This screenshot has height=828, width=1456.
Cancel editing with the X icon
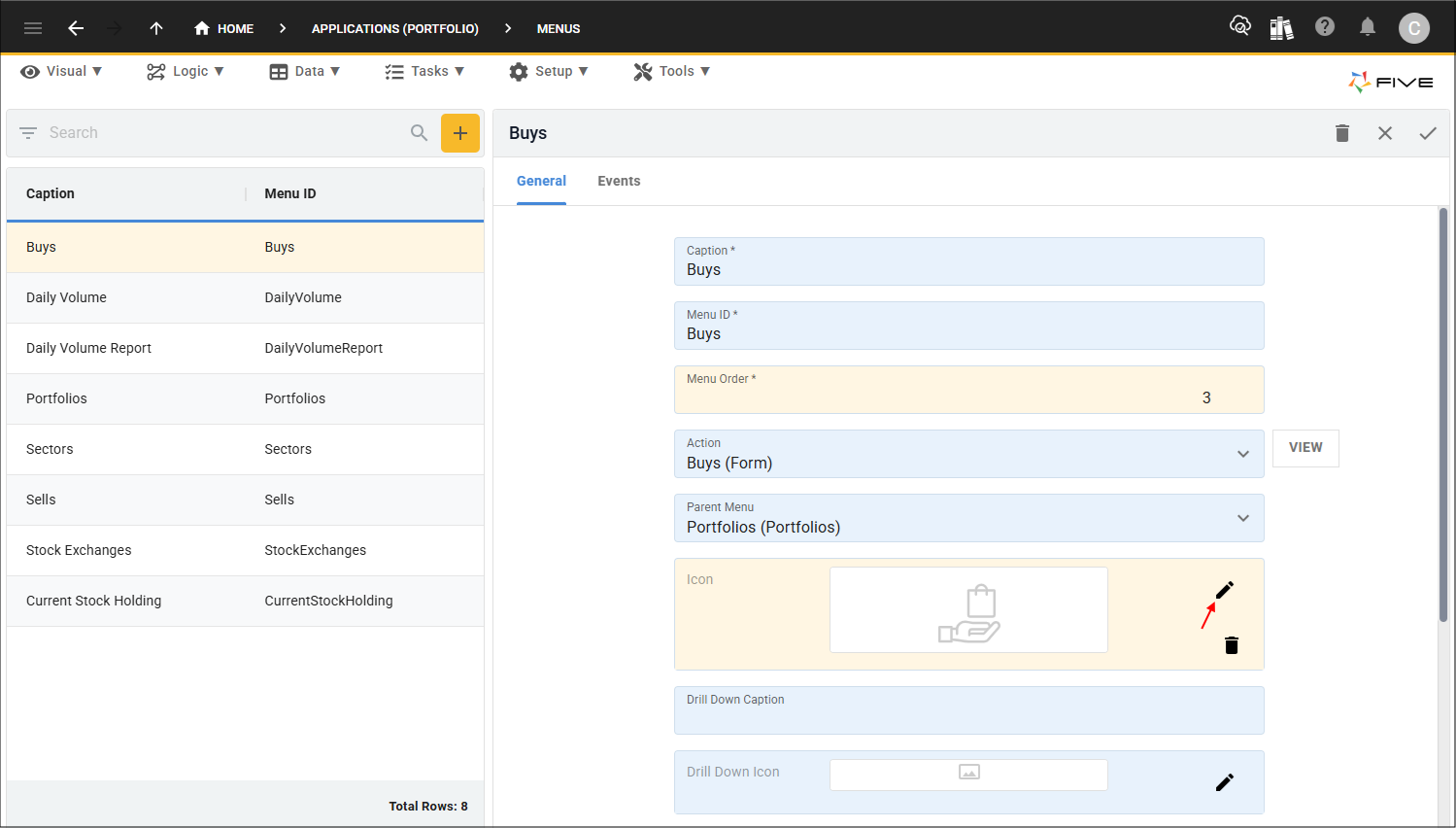pos(1385,133)
